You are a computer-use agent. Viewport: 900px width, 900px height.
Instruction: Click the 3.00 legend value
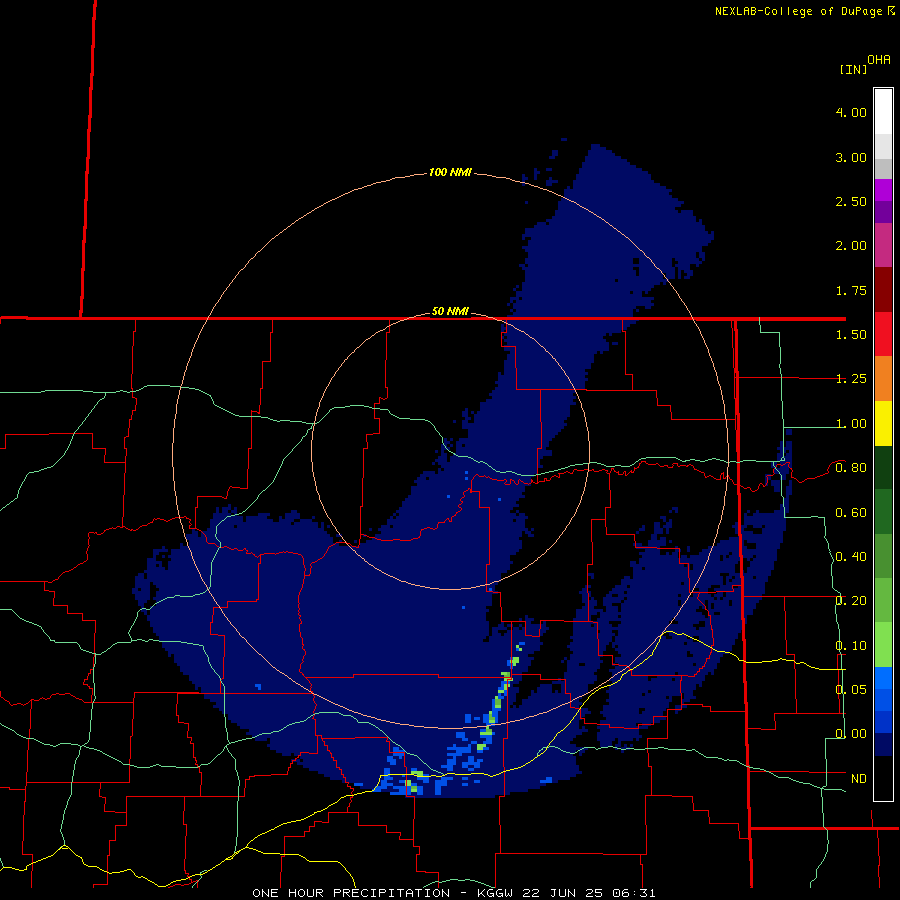(851, 157)
